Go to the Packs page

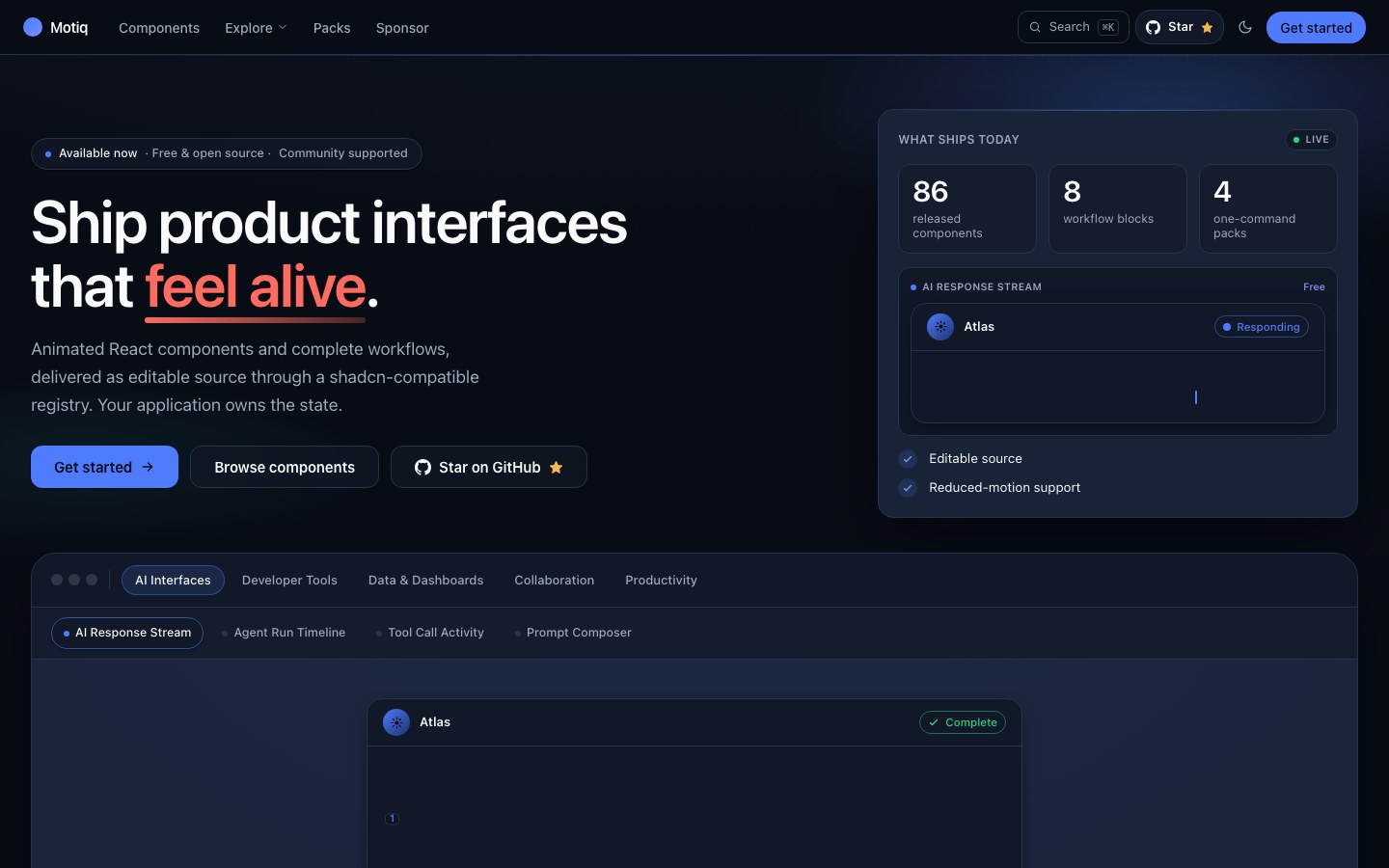332,28
